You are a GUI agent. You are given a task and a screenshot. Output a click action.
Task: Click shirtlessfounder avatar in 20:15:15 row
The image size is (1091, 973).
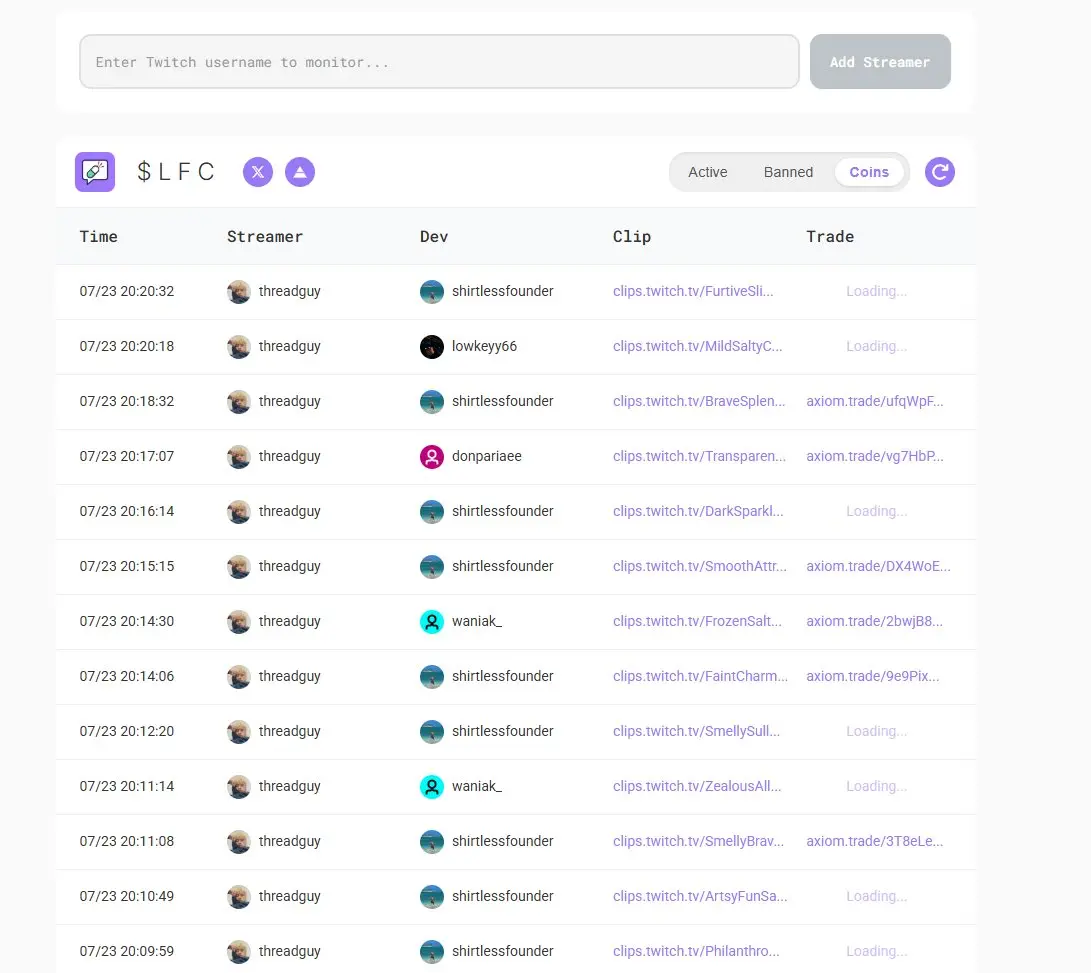[x=431, y=567]
